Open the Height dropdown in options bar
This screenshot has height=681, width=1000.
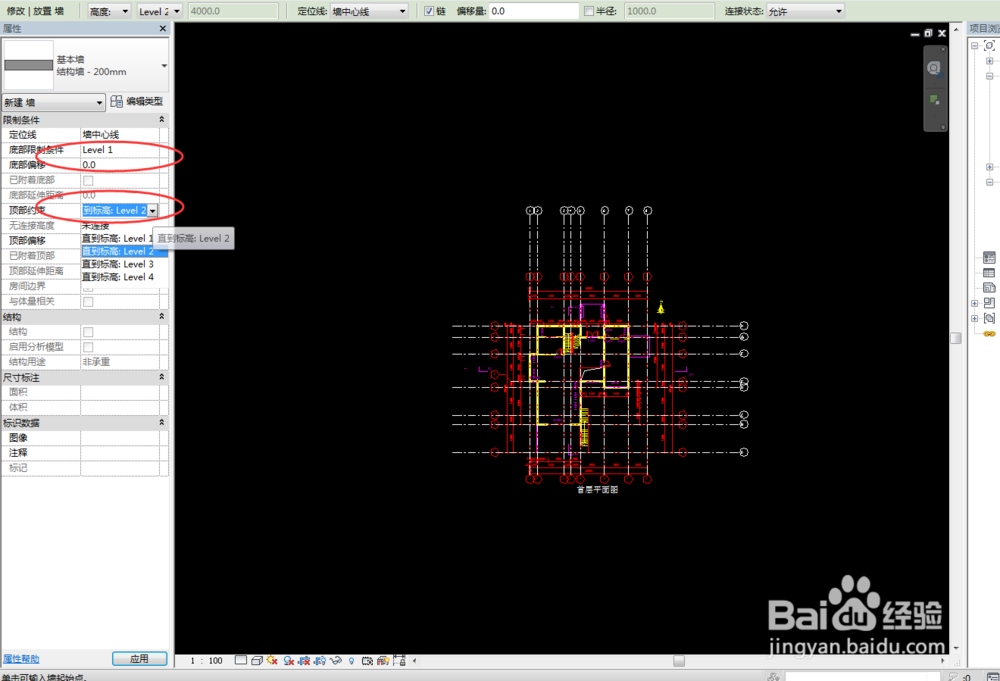click(x=109, y=11)
